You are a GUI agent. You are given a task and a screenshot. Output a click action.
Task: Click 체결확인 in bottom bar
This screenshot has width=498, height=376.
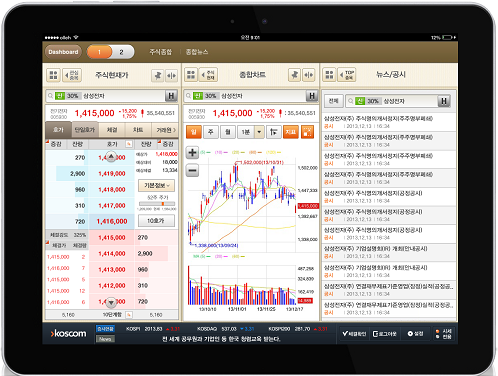tap(354, 334)
